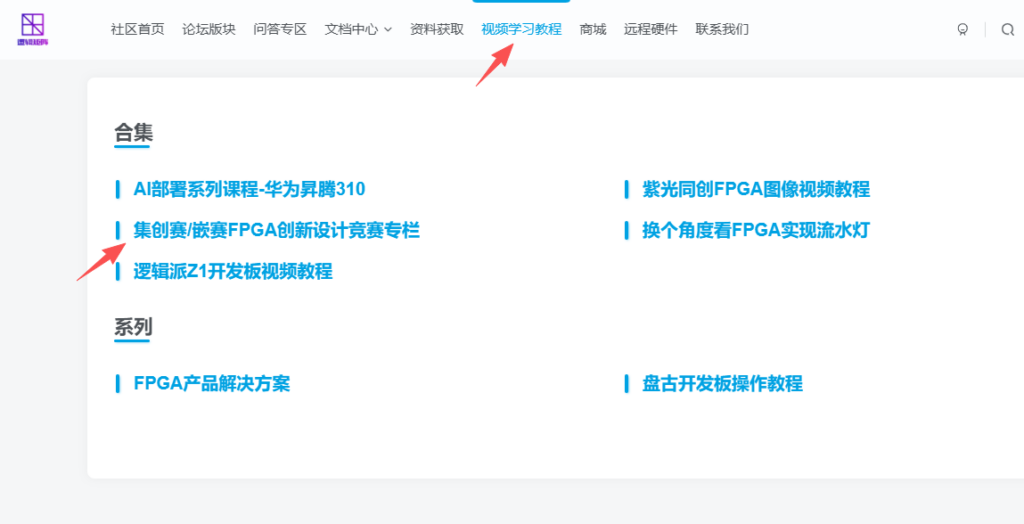Open the 商城 navigation item
Viewport: 1024px width, 524px height.
[x=593, y=30]
